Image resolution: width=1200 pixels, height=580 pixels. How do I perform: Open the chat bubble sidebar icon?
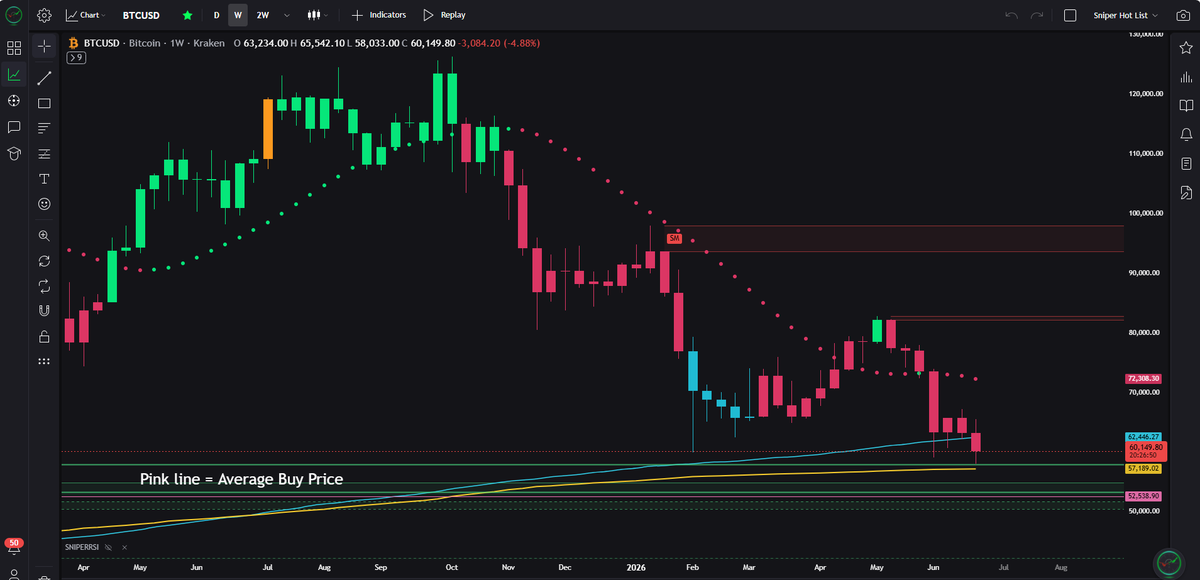14,127
